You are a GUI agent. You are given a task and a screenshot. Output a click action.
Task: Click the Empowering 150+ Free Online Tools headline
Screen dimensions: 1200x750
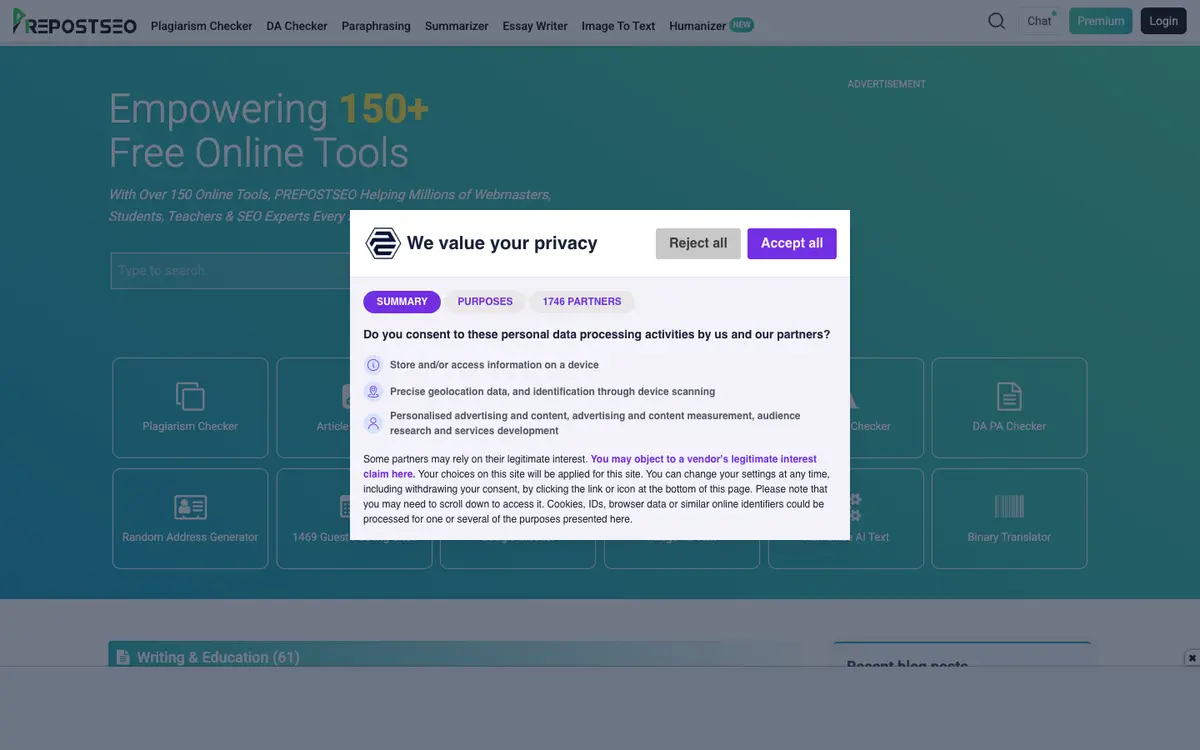(269, 131)
